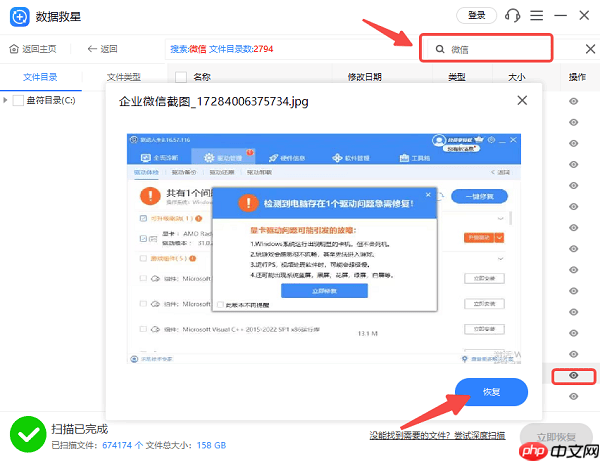Click the second preview eye icon in 操作 column
Screen dimensions: 600x461
(573, 122)
